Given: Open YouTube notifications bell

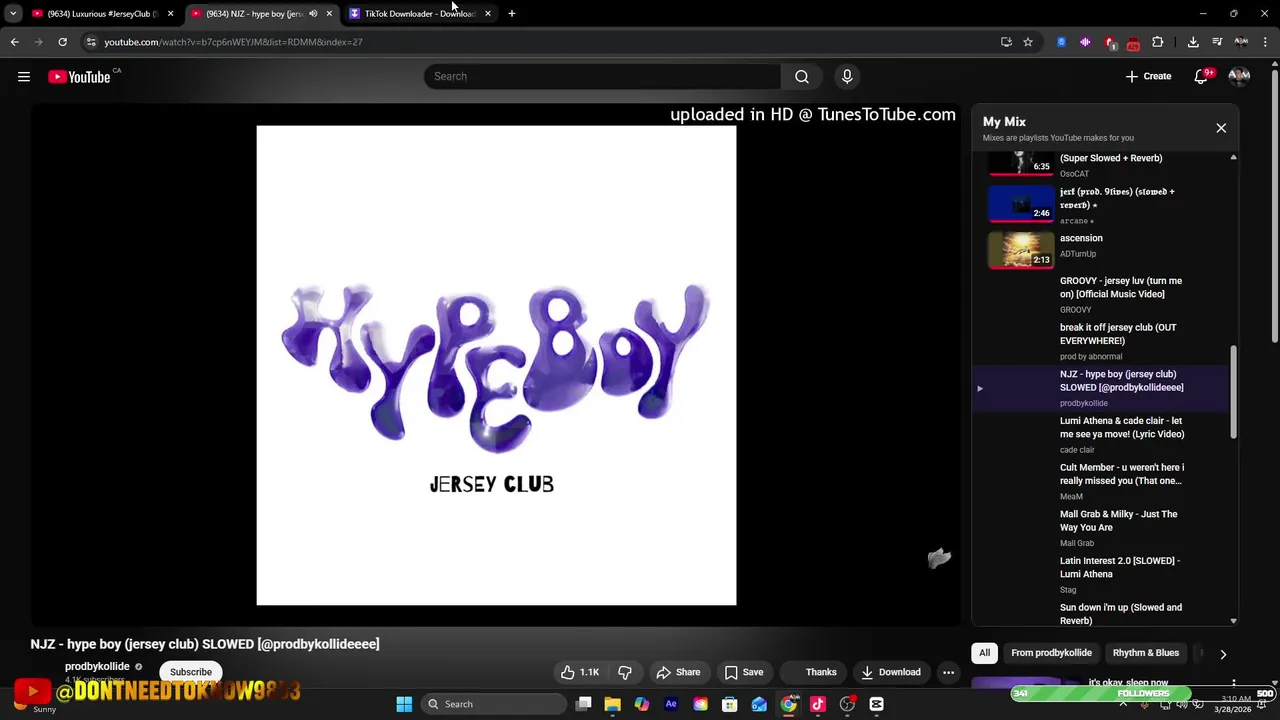Looking at the screenshot, I should click(x=1202, y=77).
